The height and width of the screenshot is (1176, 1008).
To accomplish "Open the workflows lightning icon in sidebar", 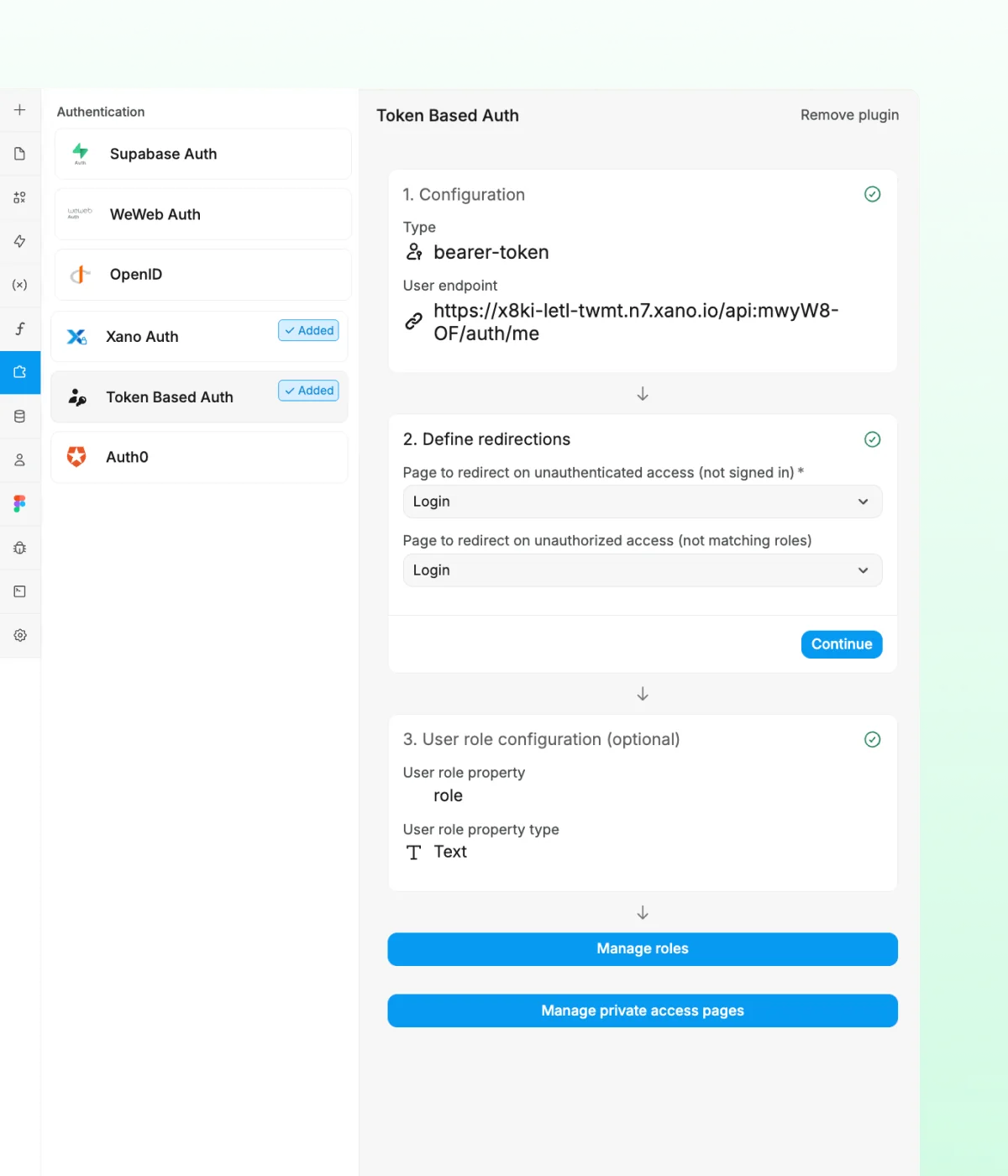I will click(x=19, y=241).
